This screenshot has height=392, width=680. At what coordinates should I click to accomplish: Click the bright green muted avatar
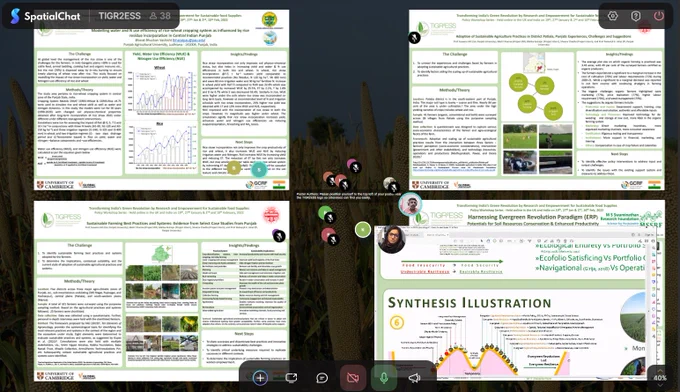pyautogui.click(x=326, y=213)
